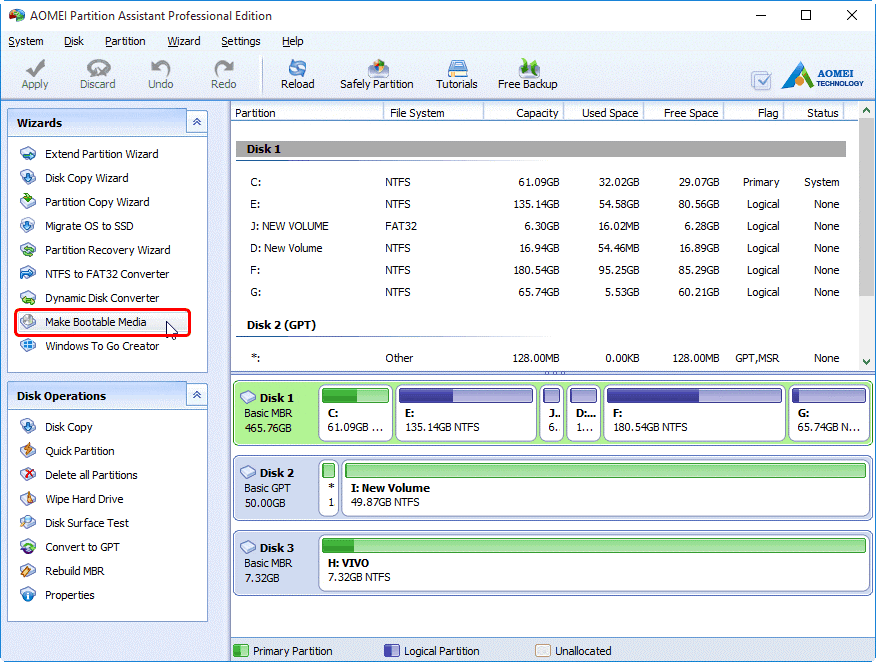Viewport: 876px width, 662px height.
Task: Select the *: Other MSR partition row
Action: pyautogui.click(x=541, y=358)
